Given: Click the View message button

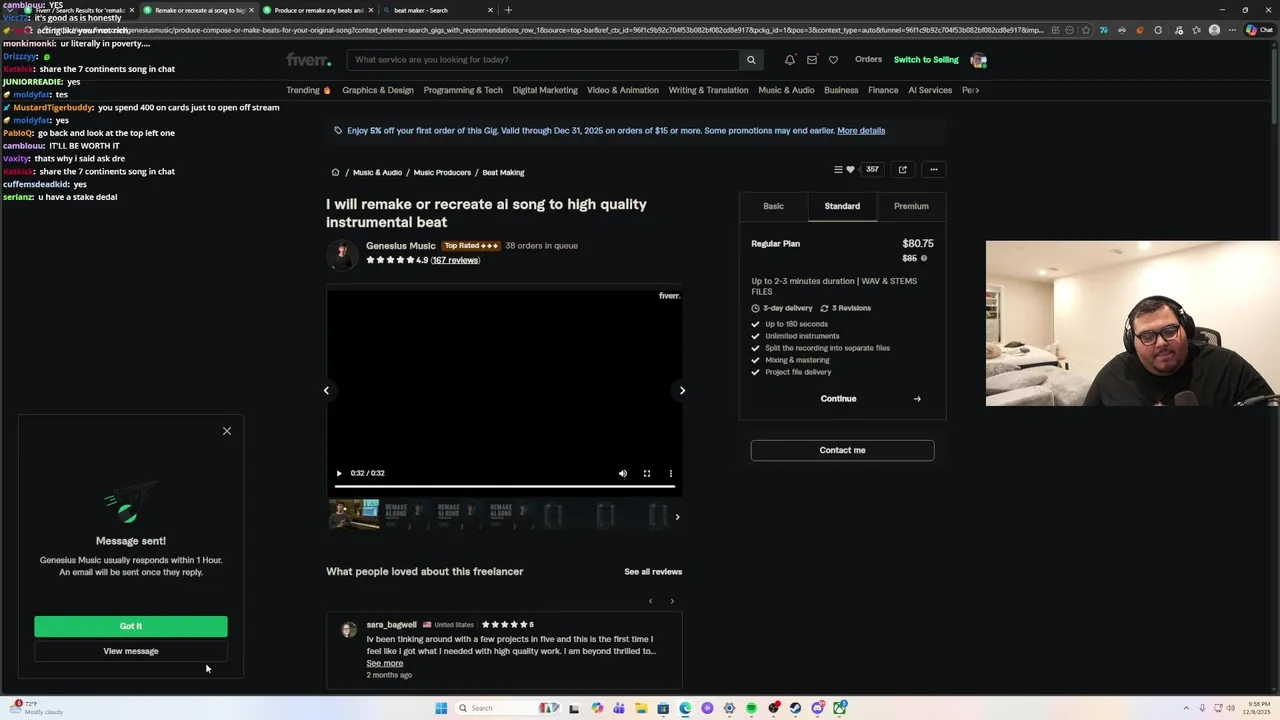Looking at the screenshot, I should coord(131,651).
